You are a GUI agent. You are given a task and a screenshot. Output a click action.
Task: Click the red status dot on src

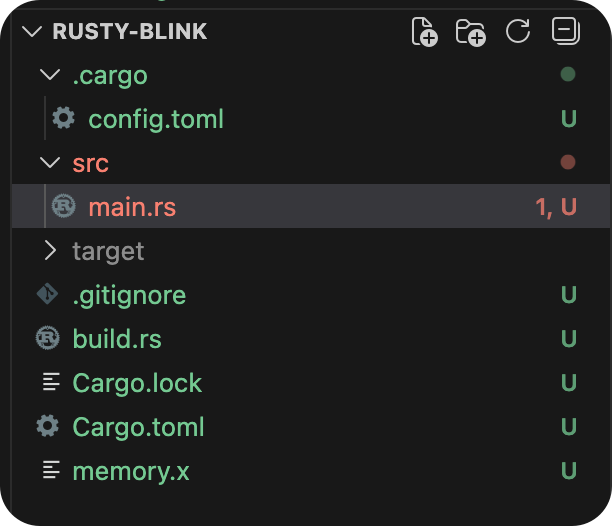click(568, 163)
